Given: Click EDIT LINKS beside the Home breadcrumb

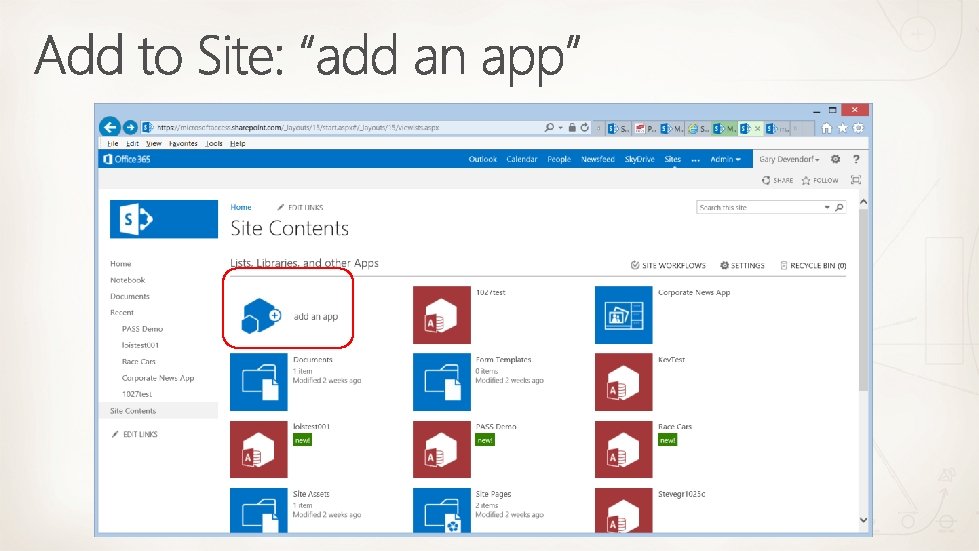Looking at the screenshot, I should (x=300, y=207).
